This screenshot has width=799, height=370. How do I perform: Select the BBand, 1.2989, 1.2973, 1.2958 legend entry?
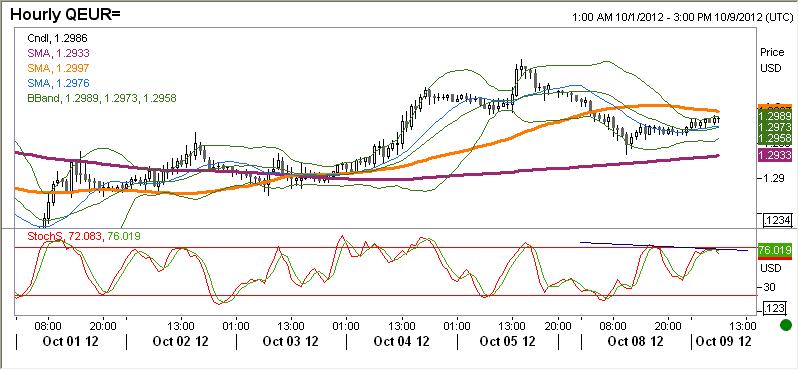(103, 98)
